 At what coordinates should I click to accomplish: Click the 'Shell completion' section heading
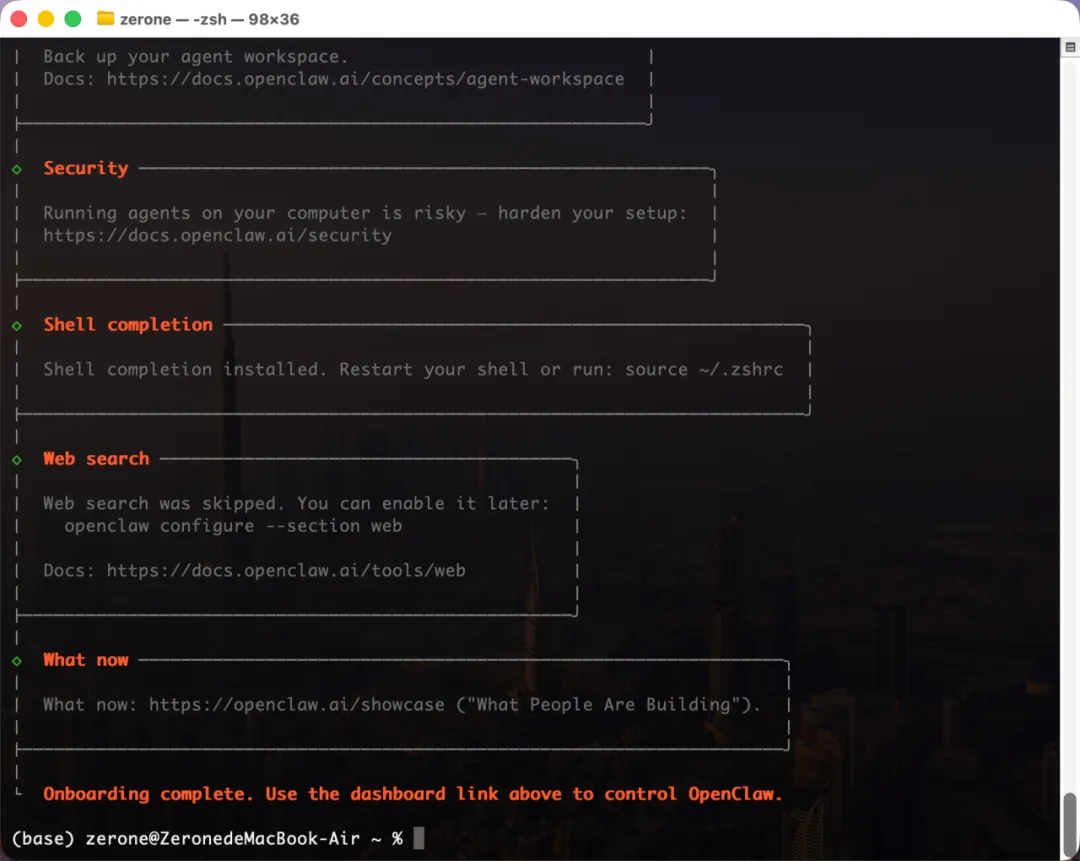coord(128,324)
